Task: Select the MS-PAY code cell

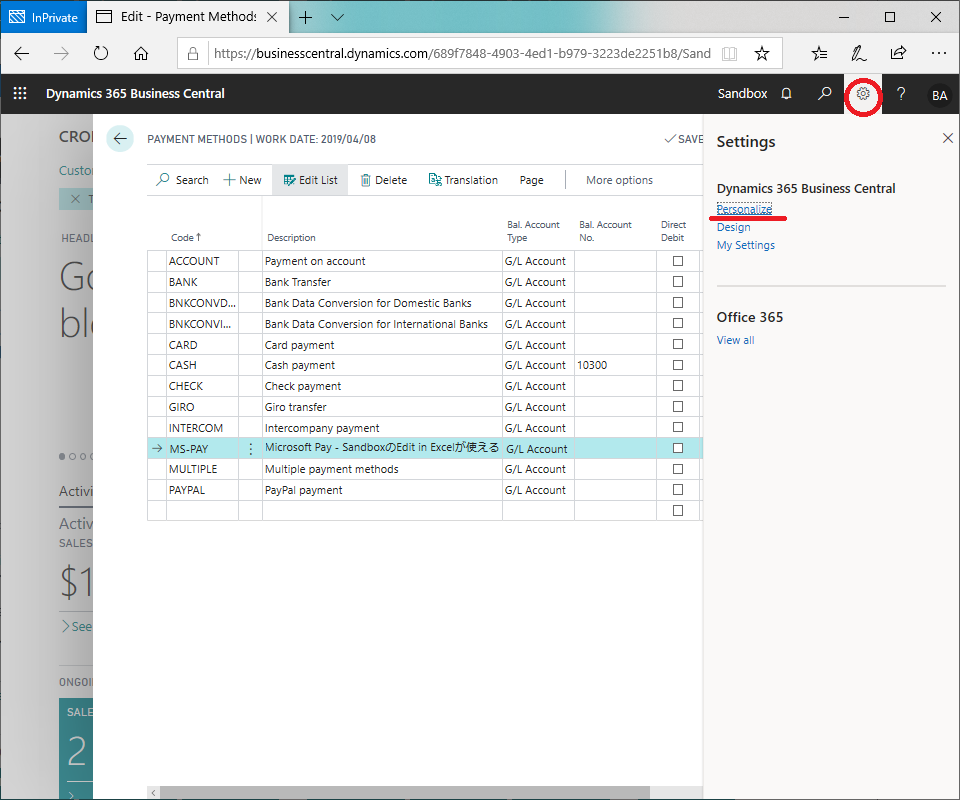Action: 203,449
